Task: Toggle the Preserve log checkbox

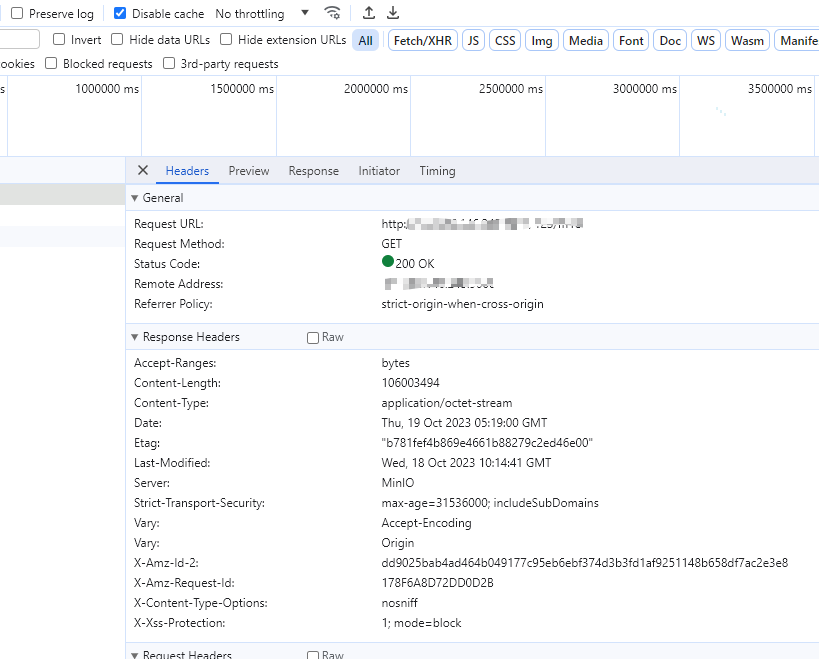Action: tap(17, 13)
